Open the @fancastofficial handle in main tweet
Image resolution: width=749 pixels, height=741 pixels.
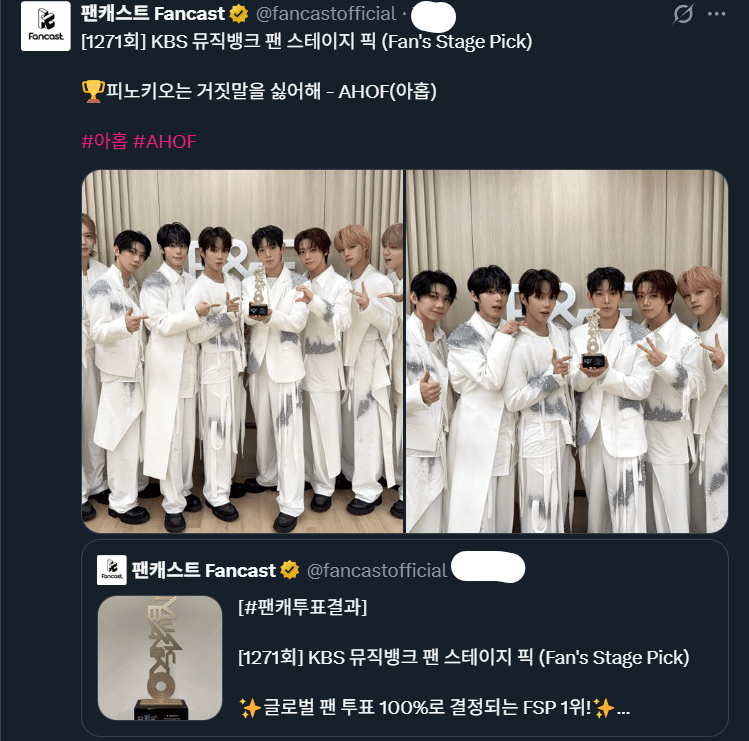tap(326, 14)
